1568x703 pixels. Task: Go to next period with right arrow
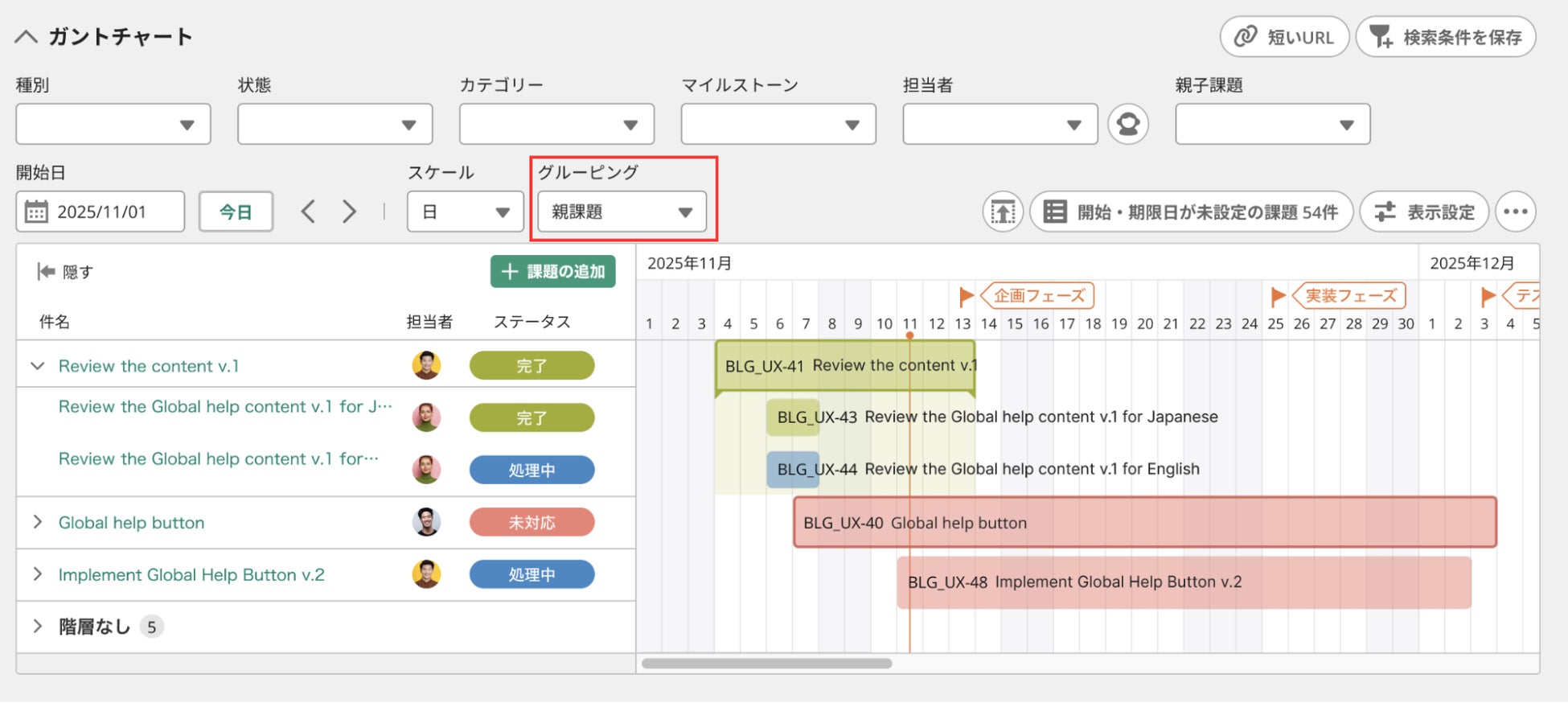point(349,212)
